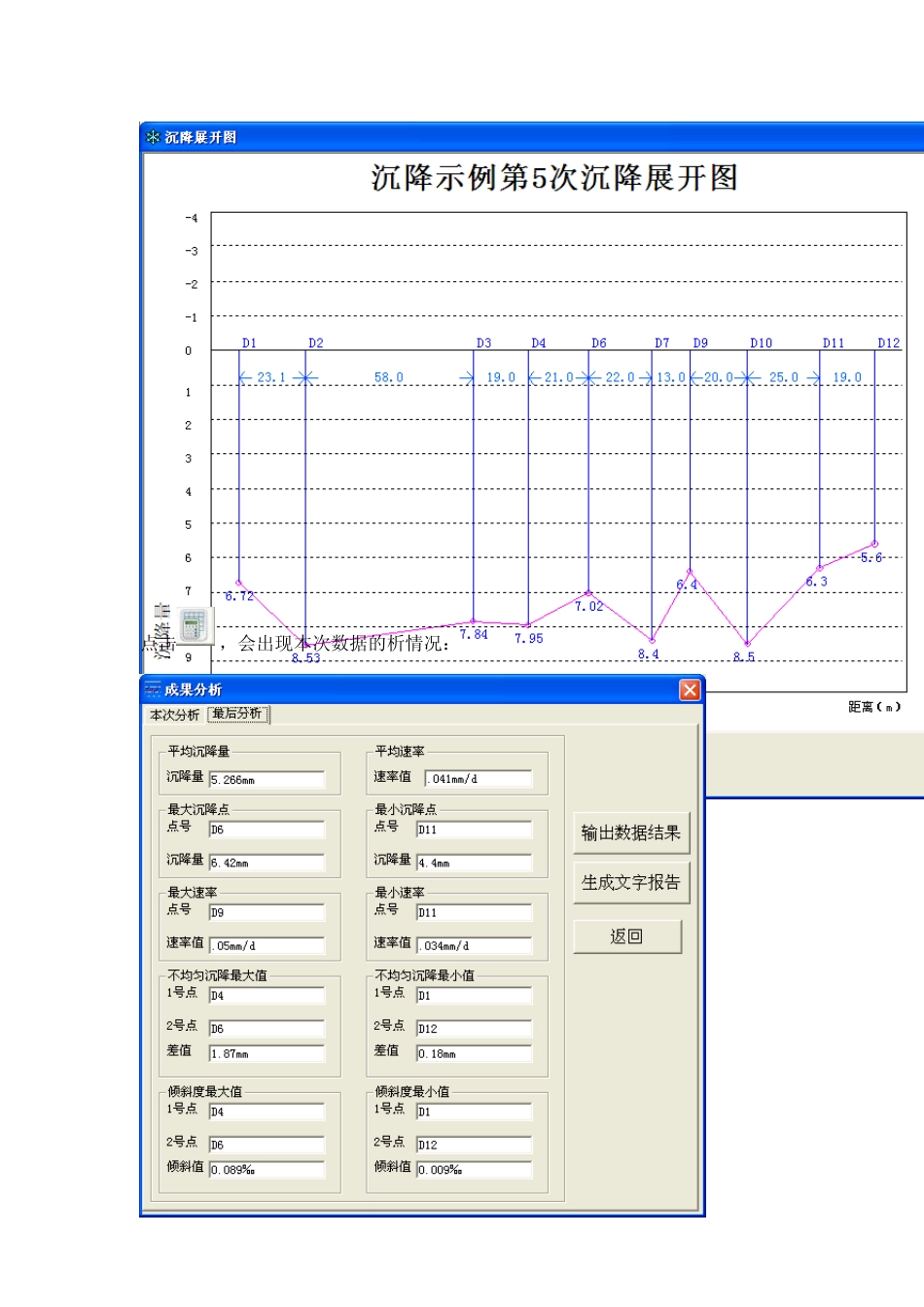Viewport: 924px width, 1307px height.
Task: Click the 22.0 distance label
Action: 620,377
